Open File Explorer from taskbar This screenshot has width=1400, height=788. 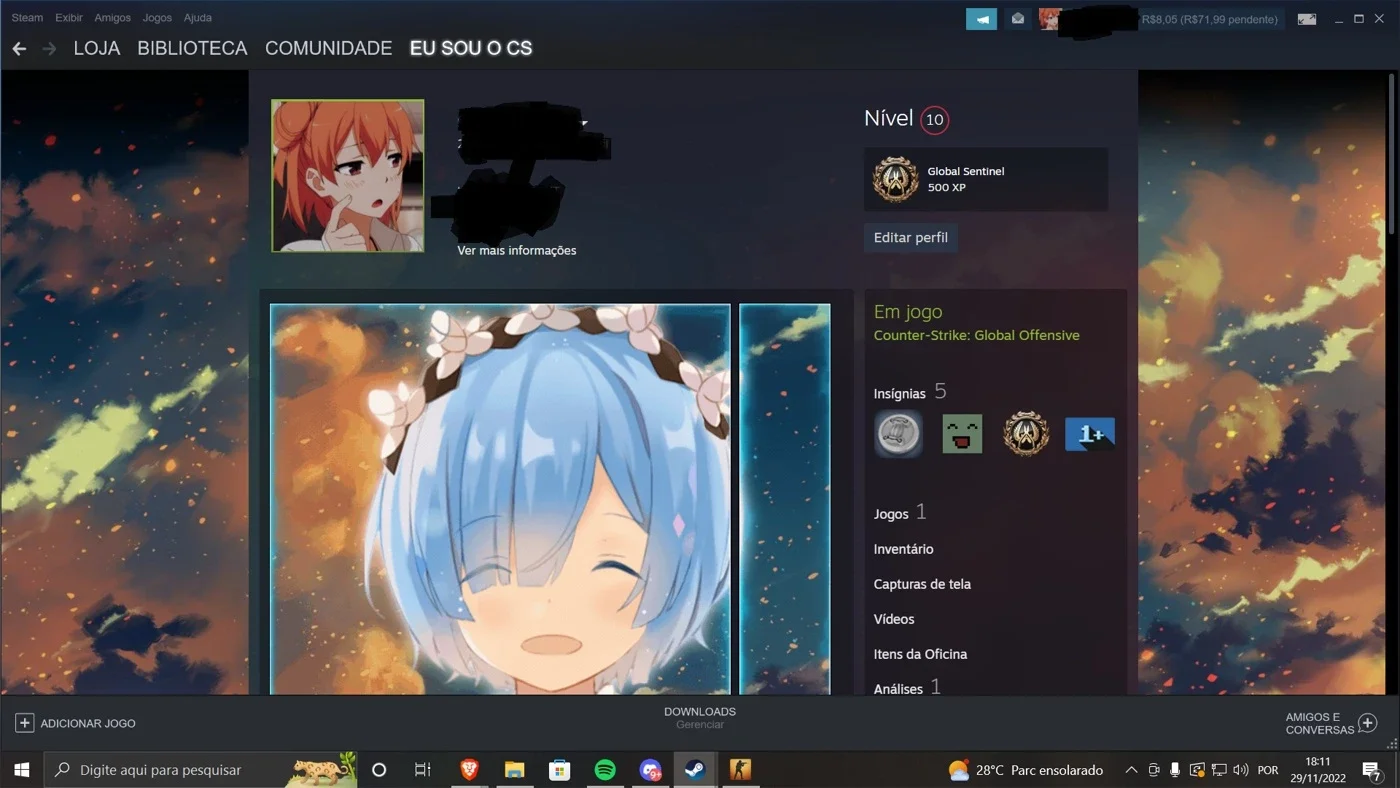514,770
